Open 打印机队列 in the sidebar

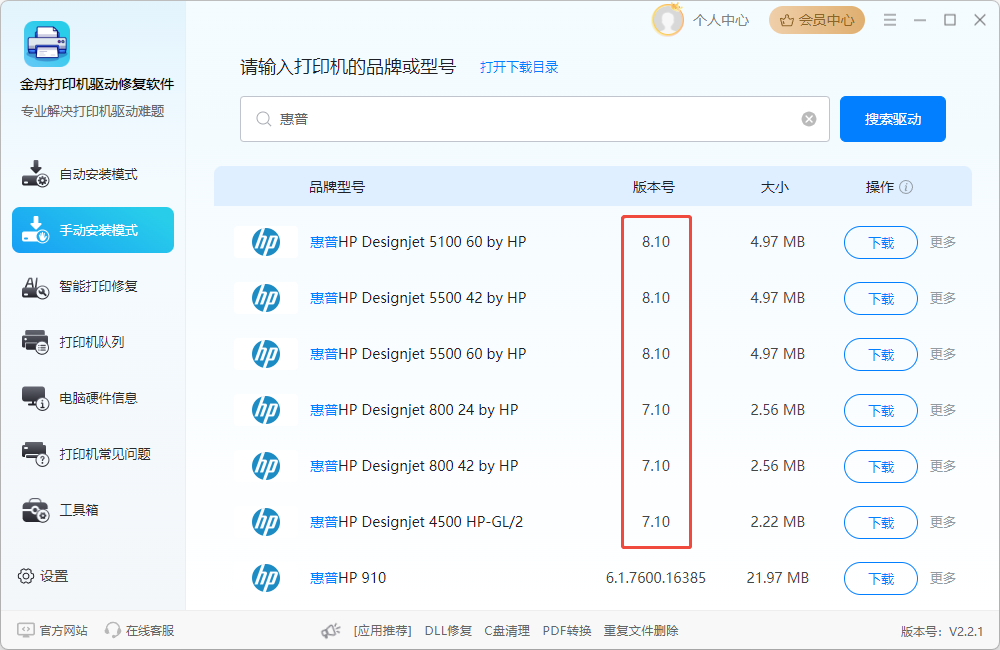tap(92, 342)
